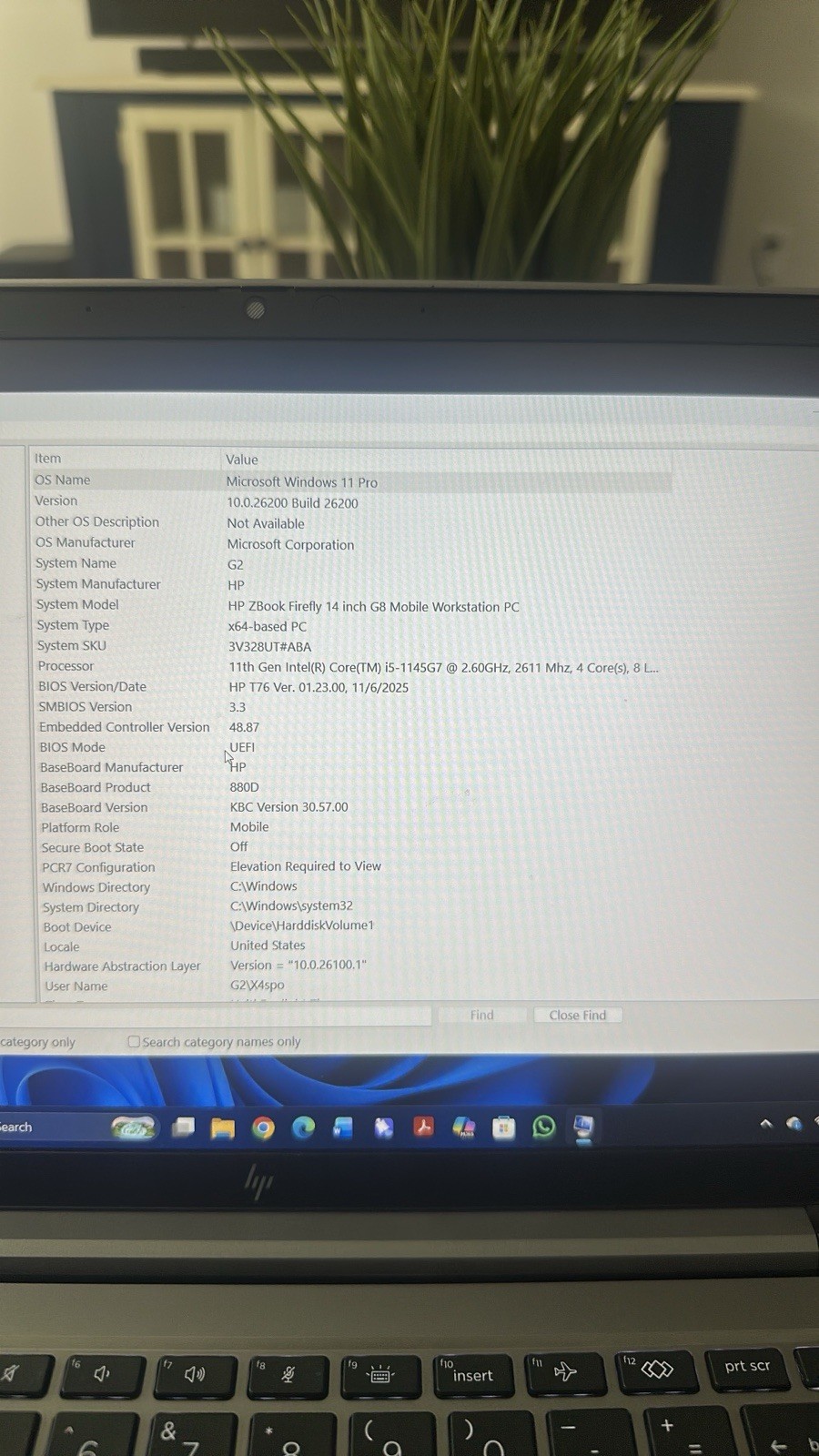Image resolution: width=819 pixels, height=1456 pixels.
Task: Click the taskbar Search box
Action: (55, 1127)
